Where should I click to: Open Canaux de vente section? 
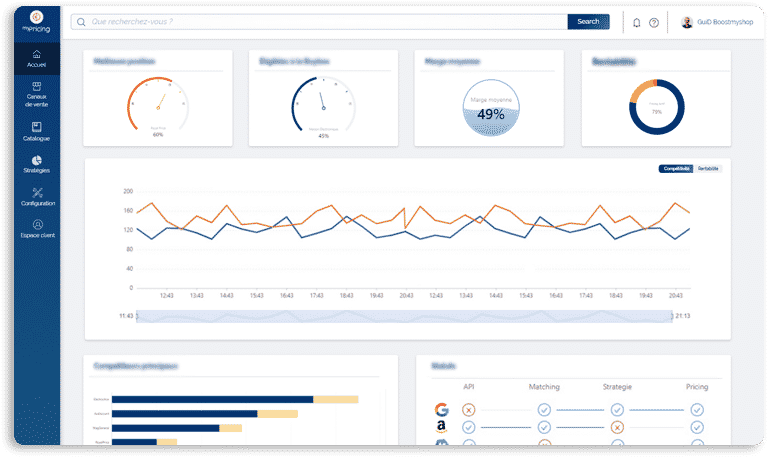37,95
